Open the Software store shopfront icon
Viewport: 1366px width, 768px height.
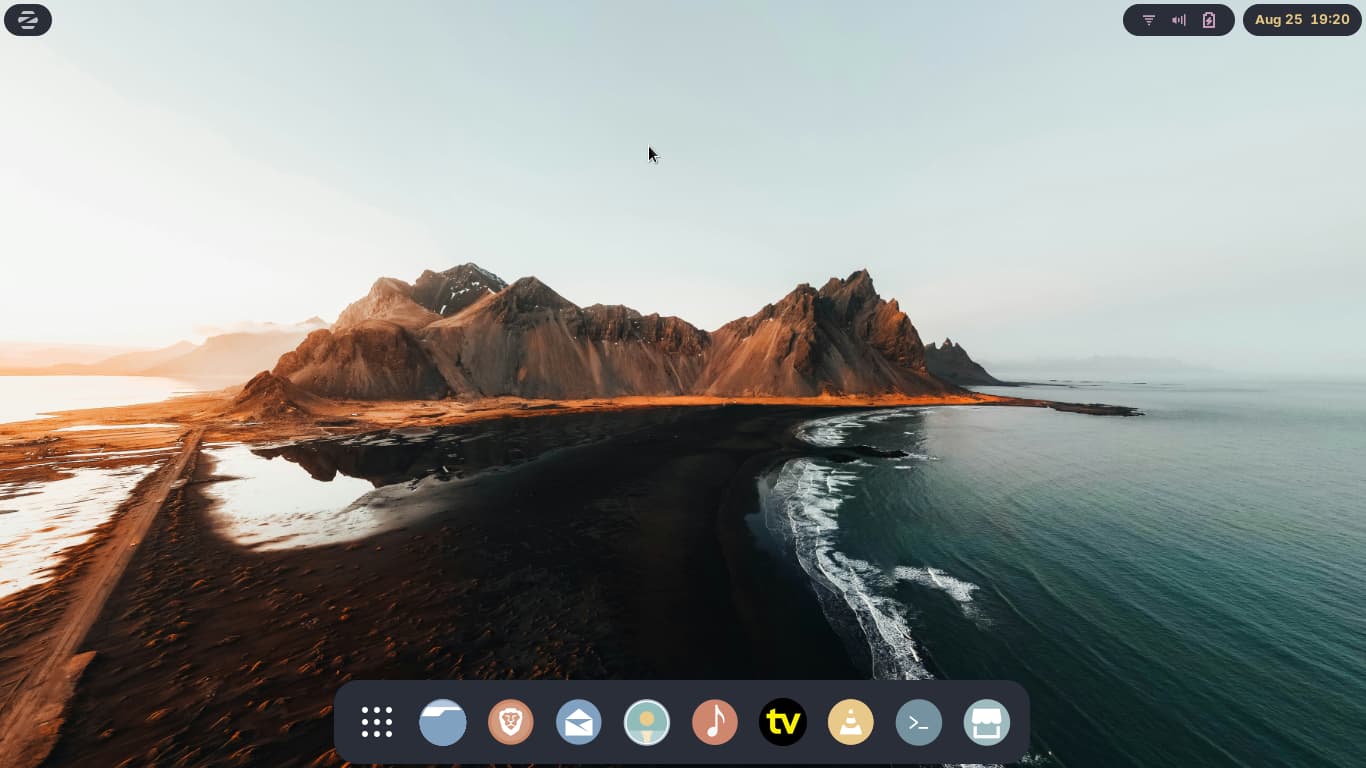pos(987,722)
